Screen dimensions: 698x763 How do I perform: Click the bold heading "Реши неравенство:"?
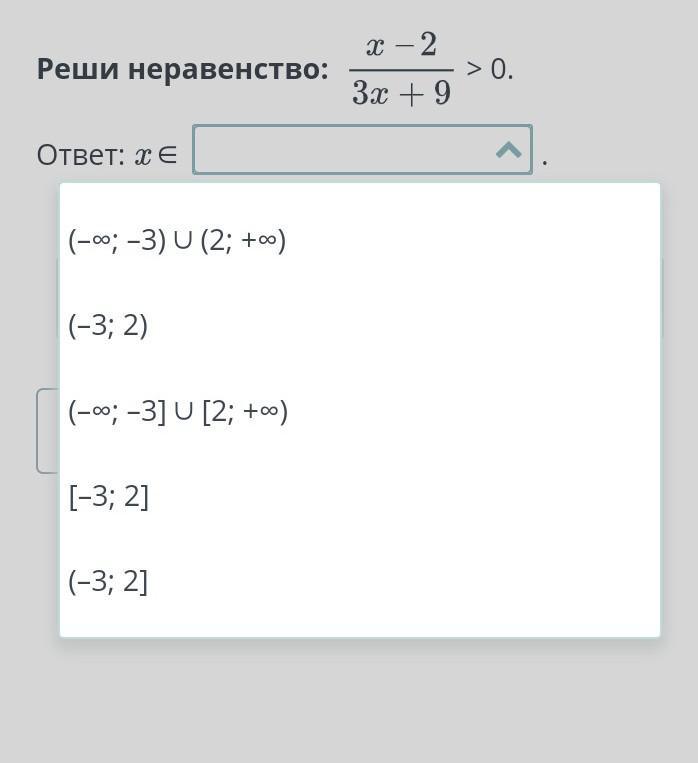(x=183, y=69)
